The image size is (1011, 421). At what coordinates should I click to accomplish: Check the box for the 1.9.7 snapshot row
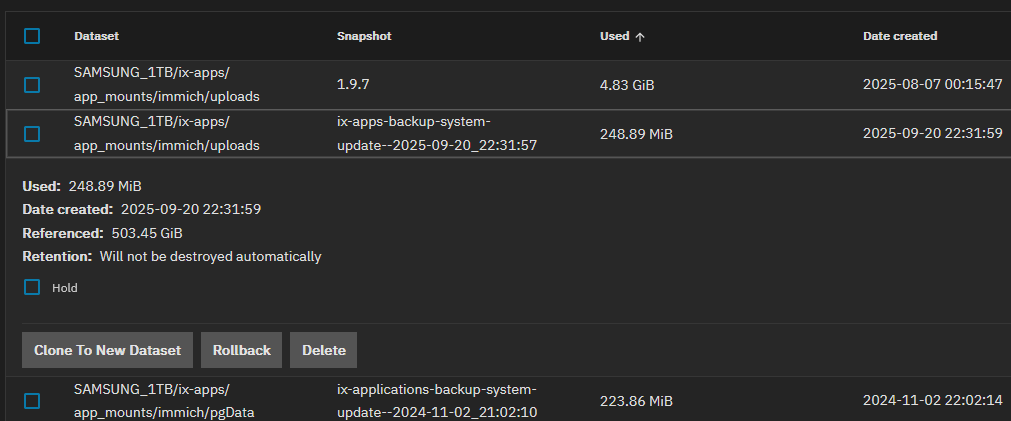tap(32, 85)
